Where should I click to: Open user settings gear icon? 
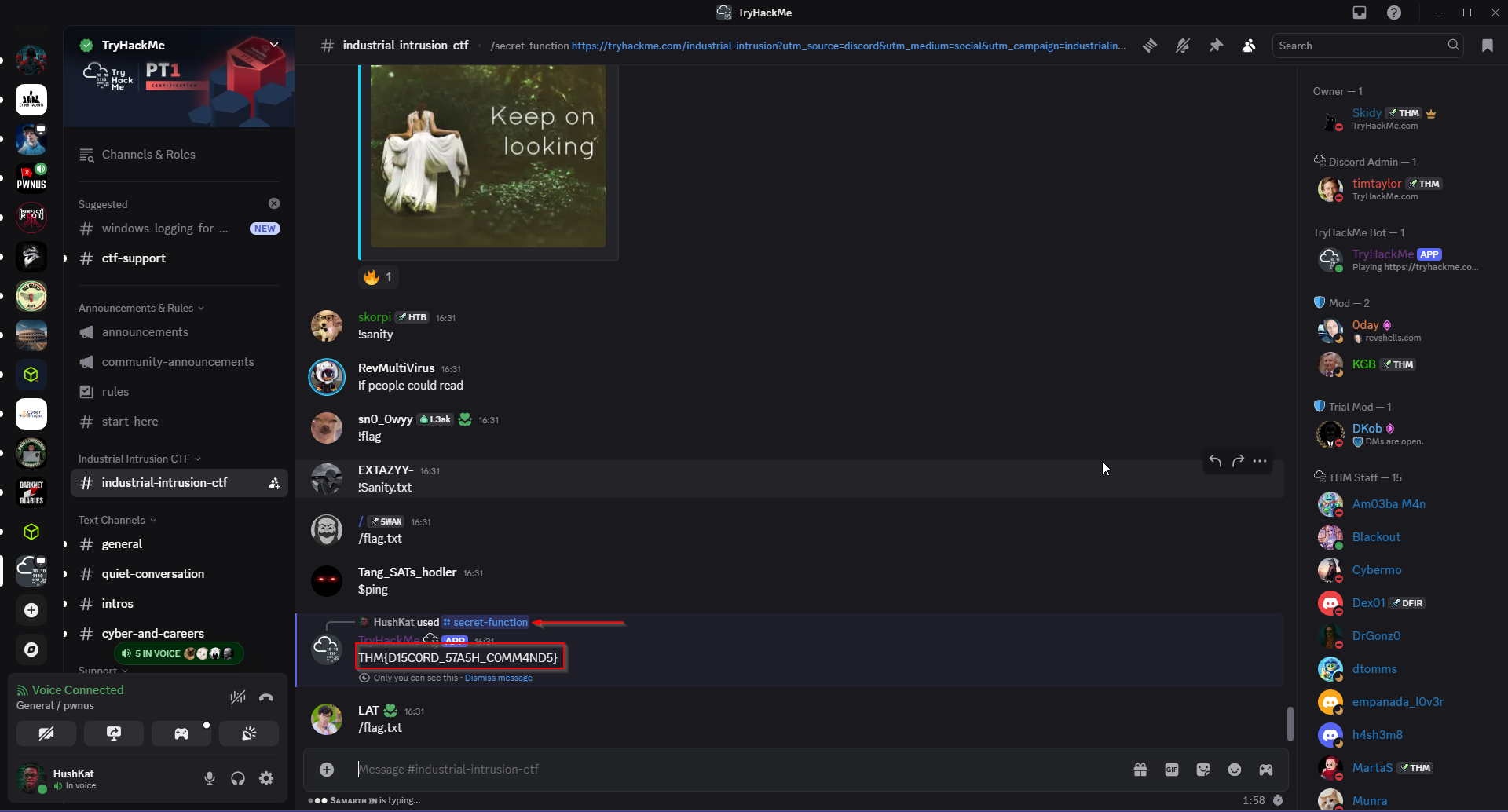click(x=266, y=778)
